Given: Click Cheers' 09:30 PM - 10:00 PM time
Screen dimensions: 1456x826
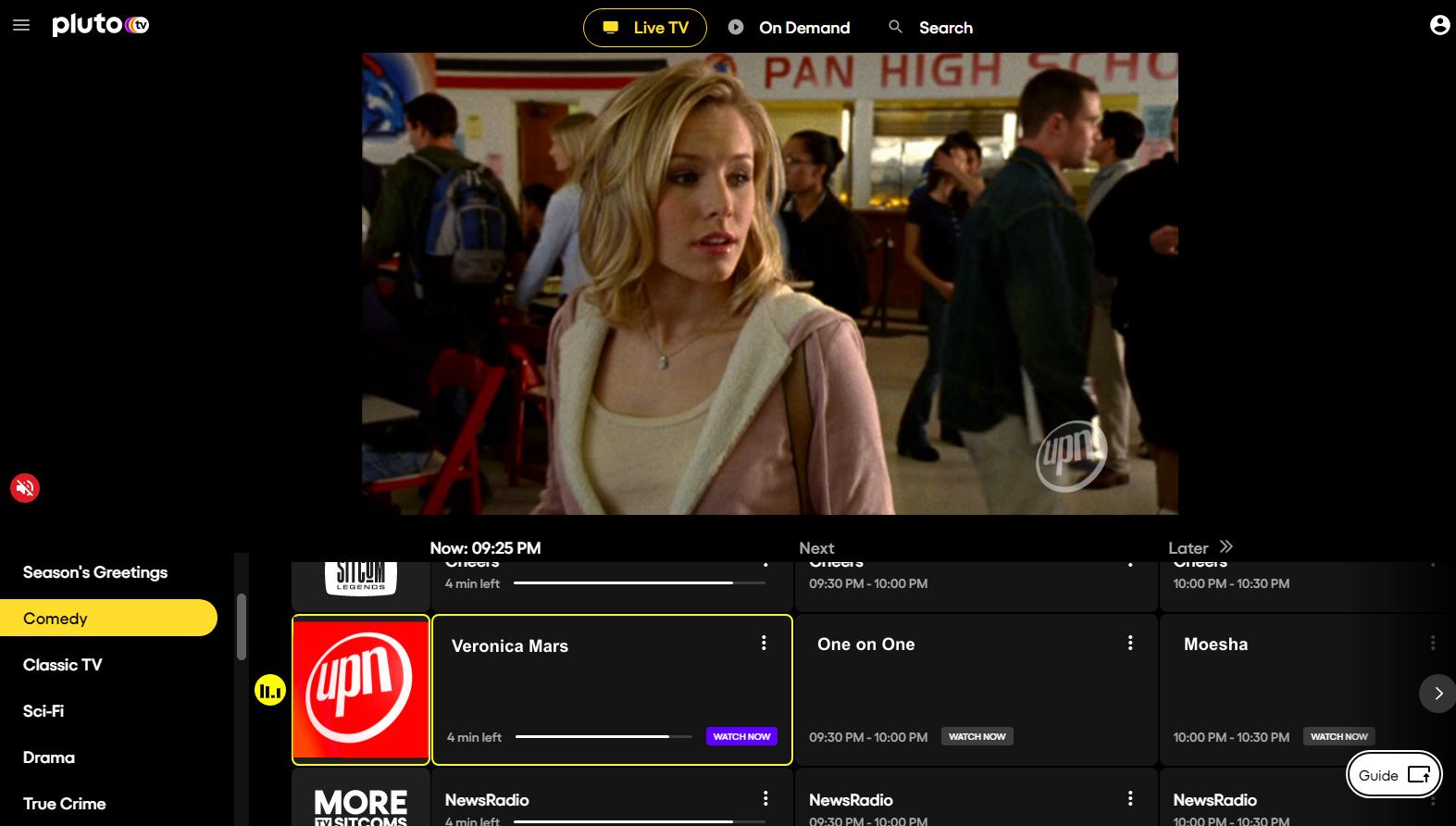Looking at the screenshot, I should tap(868, 583).
